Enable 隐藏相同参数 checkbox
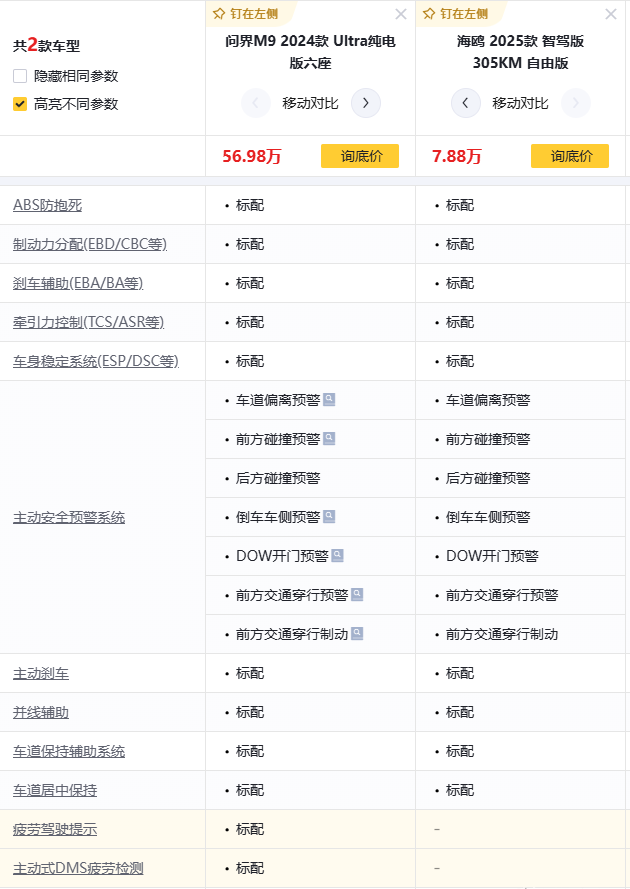Image resolution: width=630 pixels, height=889 pixels. 20,76
